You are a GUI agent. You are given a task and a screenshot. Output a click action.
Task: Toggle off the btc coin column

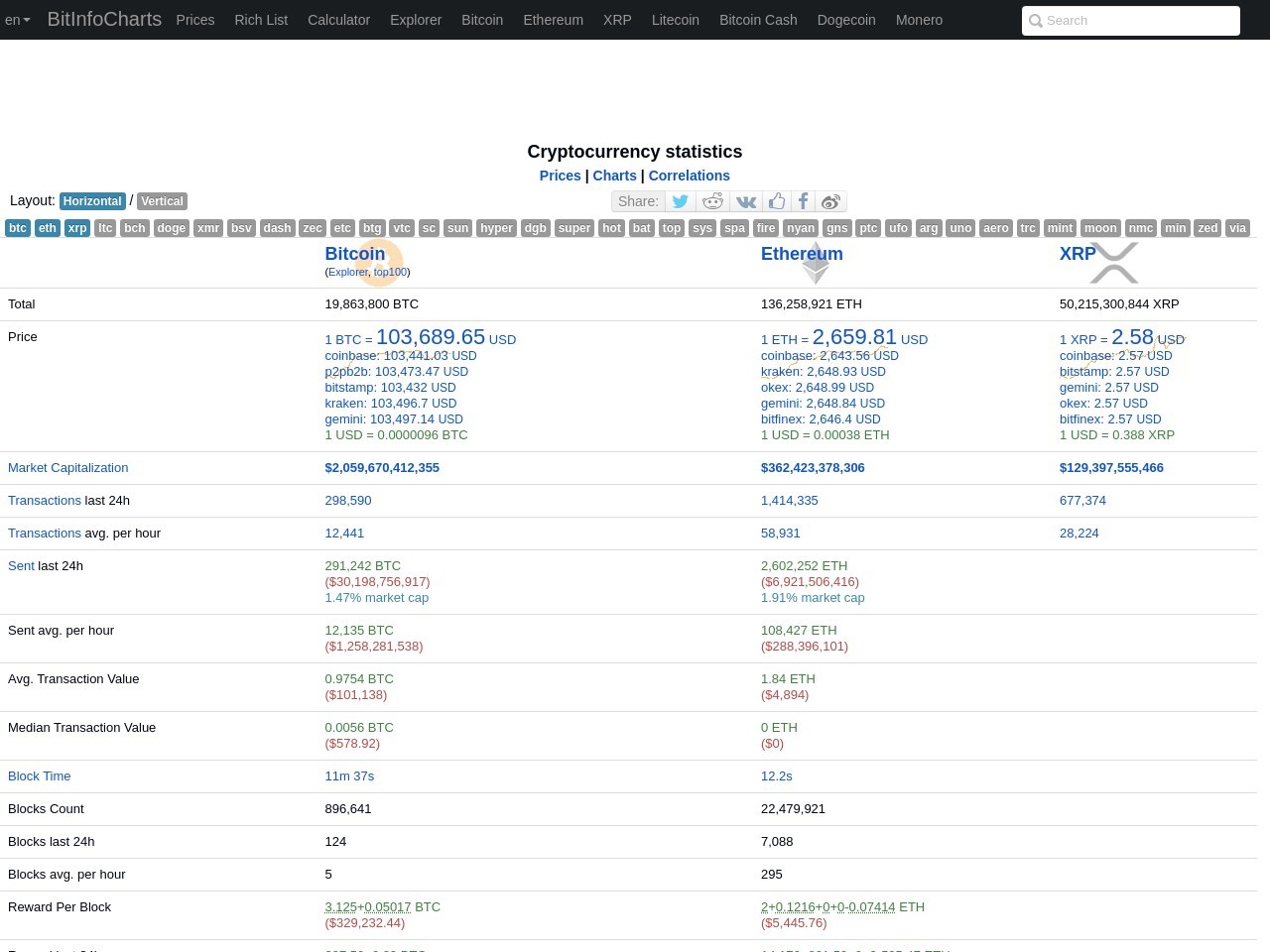pyautogui.click(x=17, y=228)
